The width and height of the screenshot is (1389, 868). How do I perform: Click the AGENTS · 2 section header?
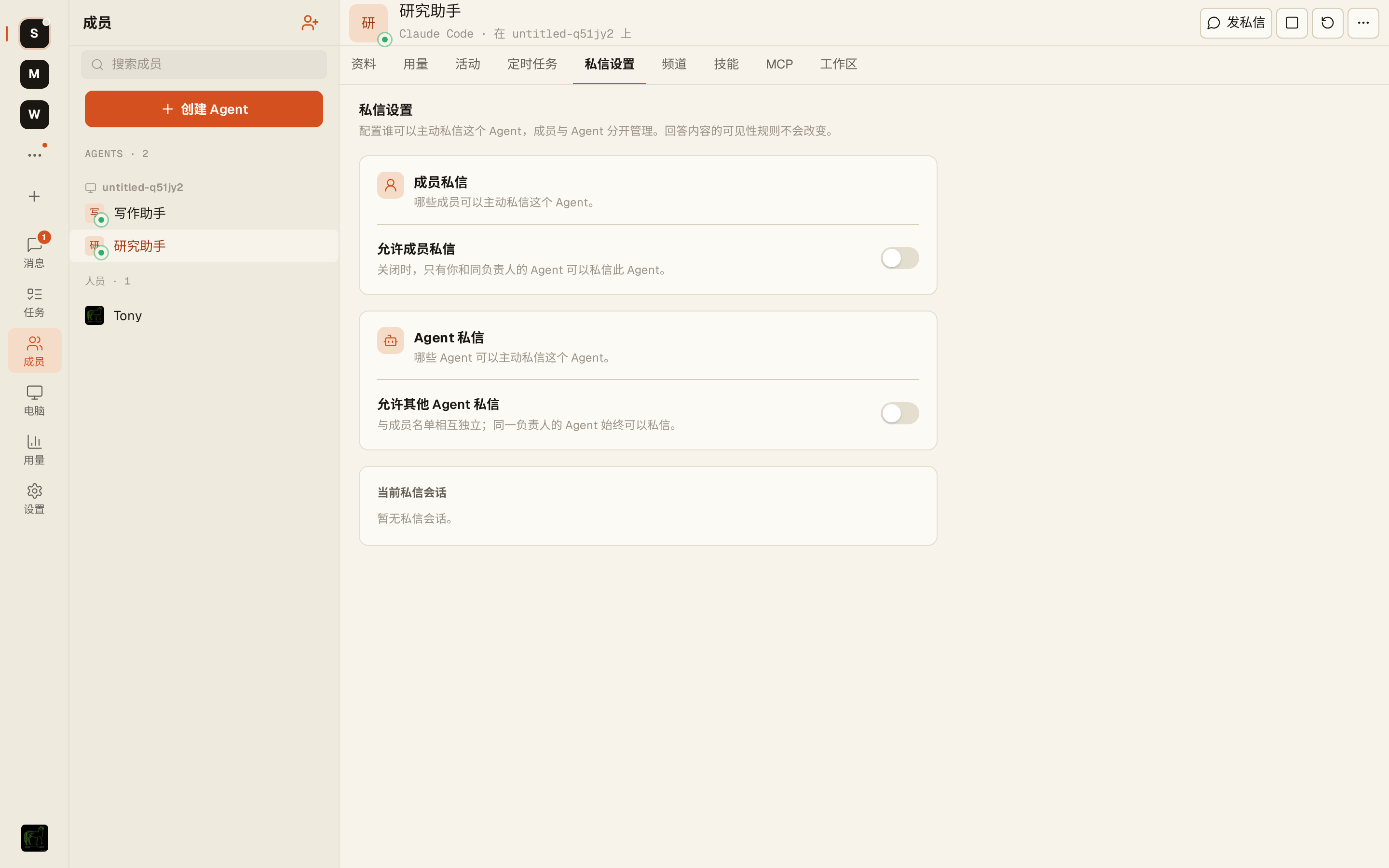pyautogui.click(x=117, y=154)
